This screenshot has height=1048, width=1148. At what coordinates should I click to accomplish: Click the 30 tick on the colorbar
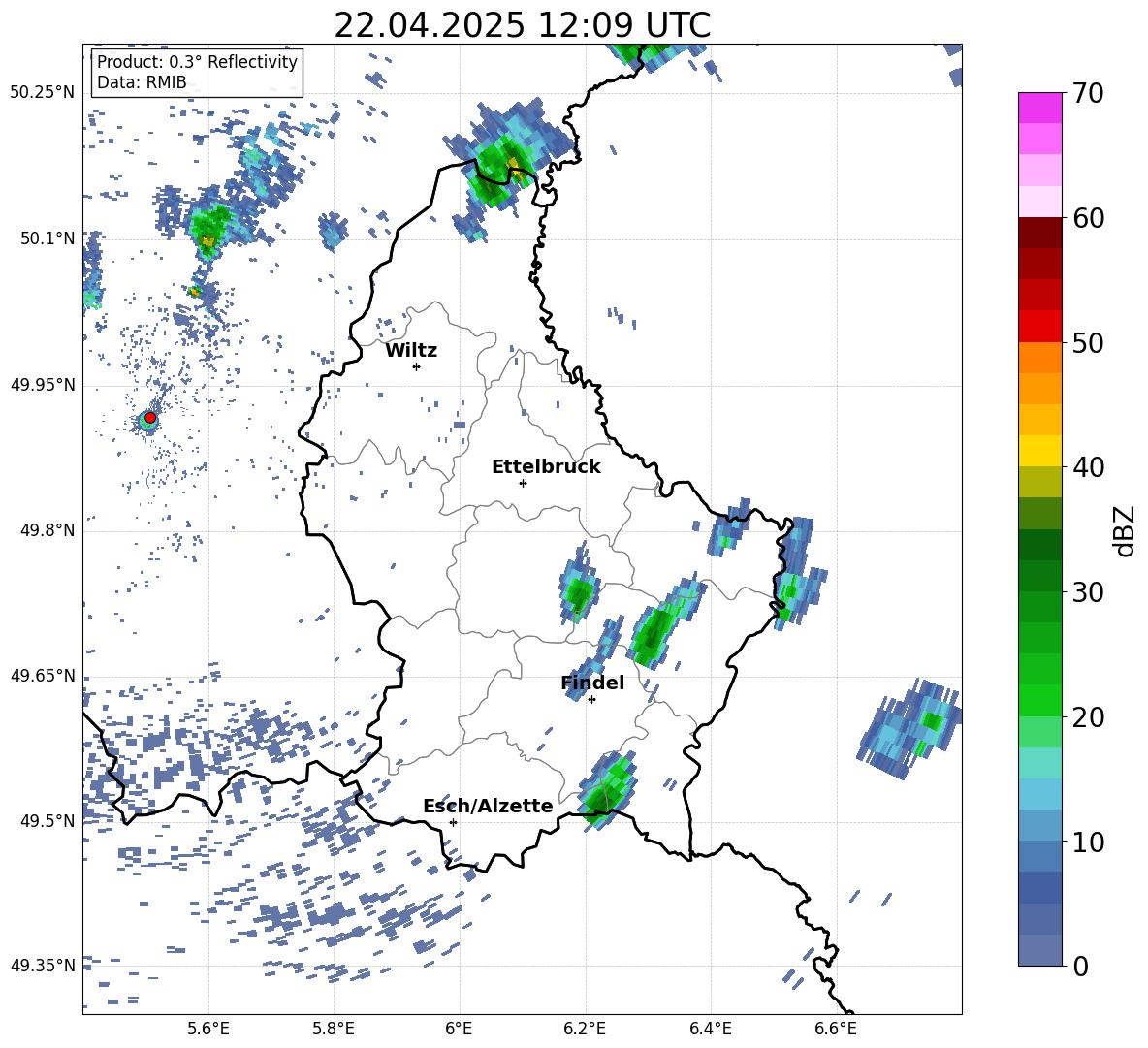(1088, 591)
